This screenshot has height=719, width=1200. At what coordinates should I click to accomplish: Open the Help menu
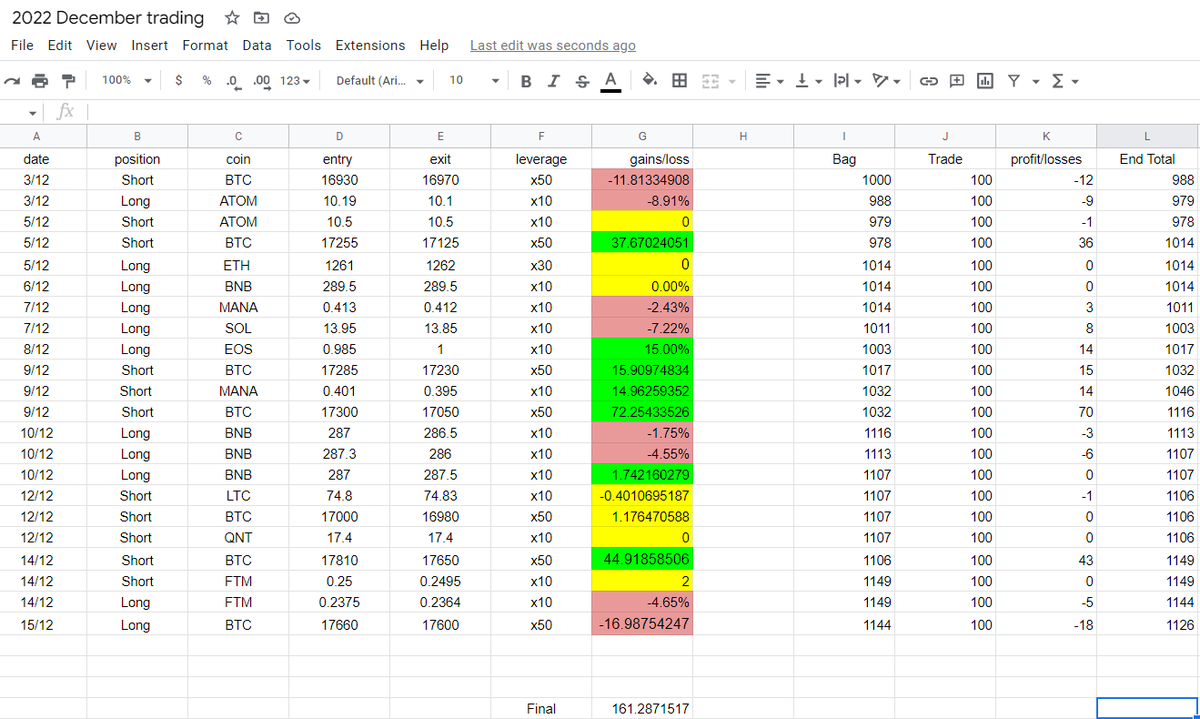point(434,45)
